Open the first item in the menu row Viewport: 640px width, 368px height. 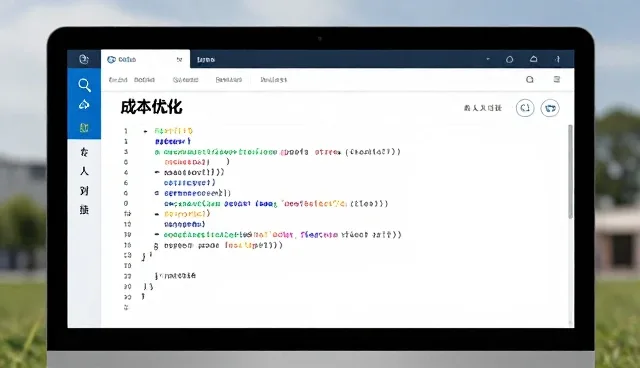(118, 80)
